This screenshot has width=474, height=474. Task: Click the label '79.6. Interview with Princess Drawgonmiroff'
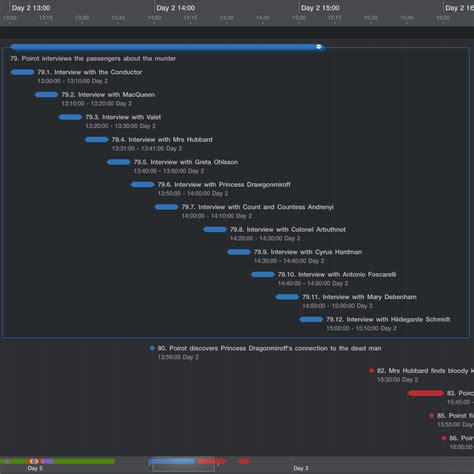224,185
